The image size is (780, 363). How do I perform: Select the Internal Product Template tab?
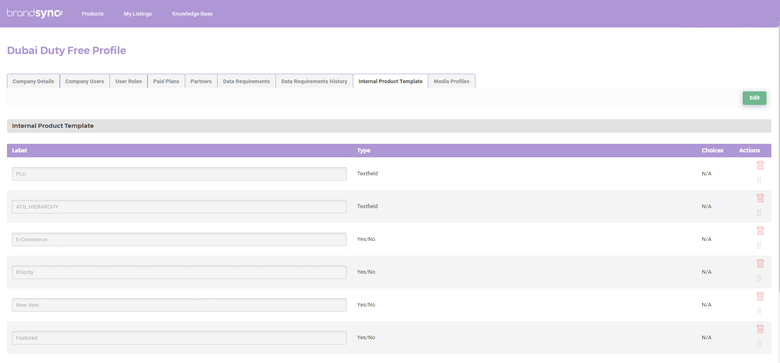click(390, 81)
